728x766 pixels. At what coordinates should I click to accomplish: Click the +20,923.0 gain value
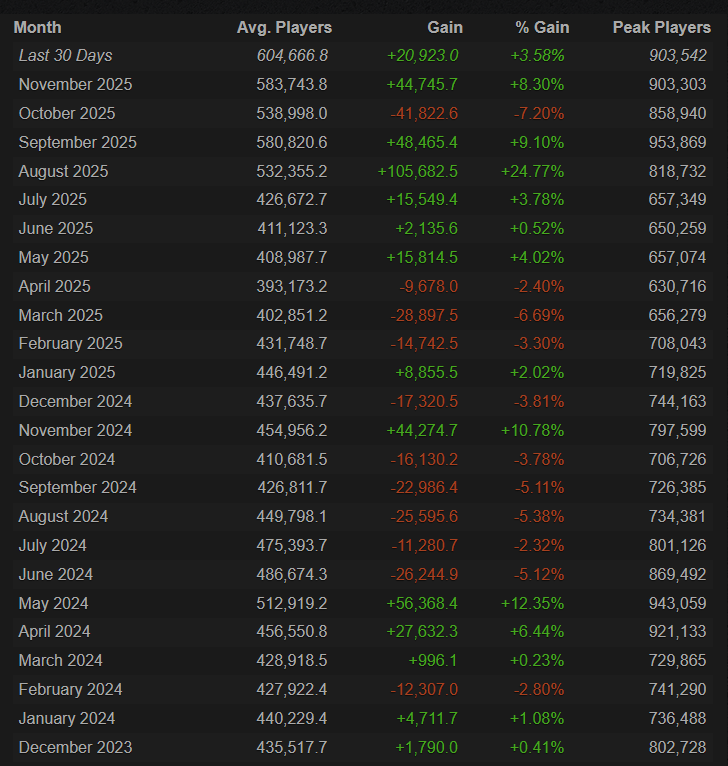423,56
